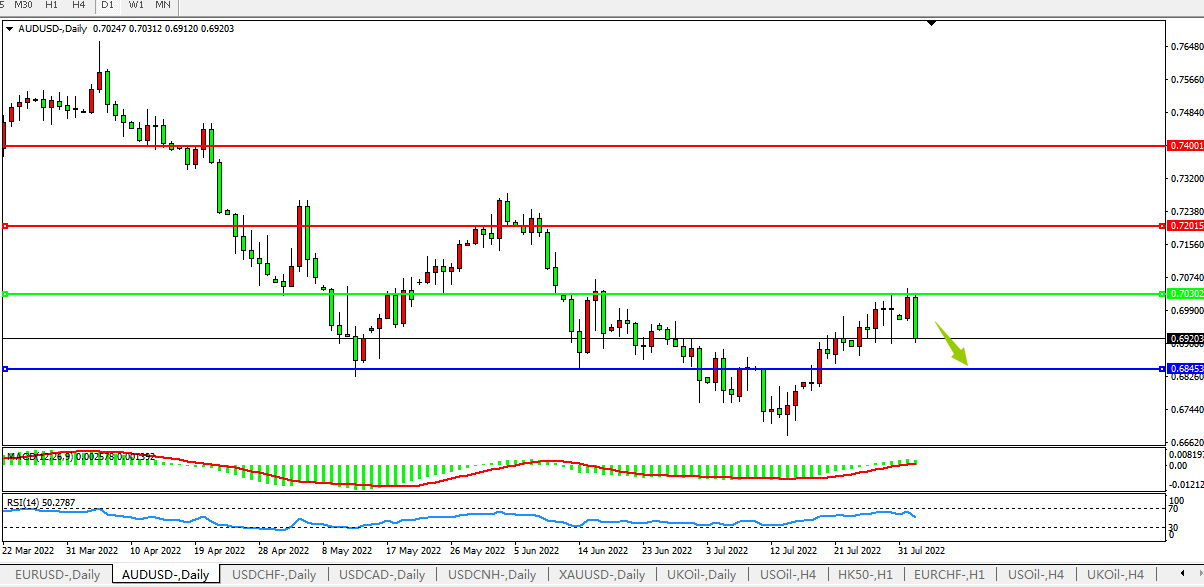This screenshot has height=587, width=1204.
Task: Toggle the W1 weekly timeframe
Action: click(135, 5)
